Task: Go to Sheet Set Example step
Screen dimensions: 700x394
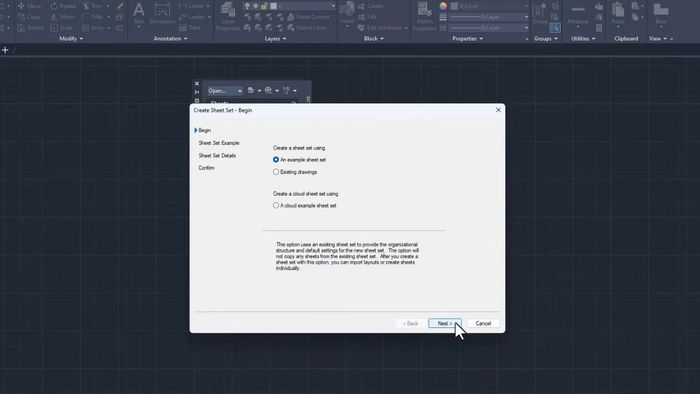Action: 219,143
